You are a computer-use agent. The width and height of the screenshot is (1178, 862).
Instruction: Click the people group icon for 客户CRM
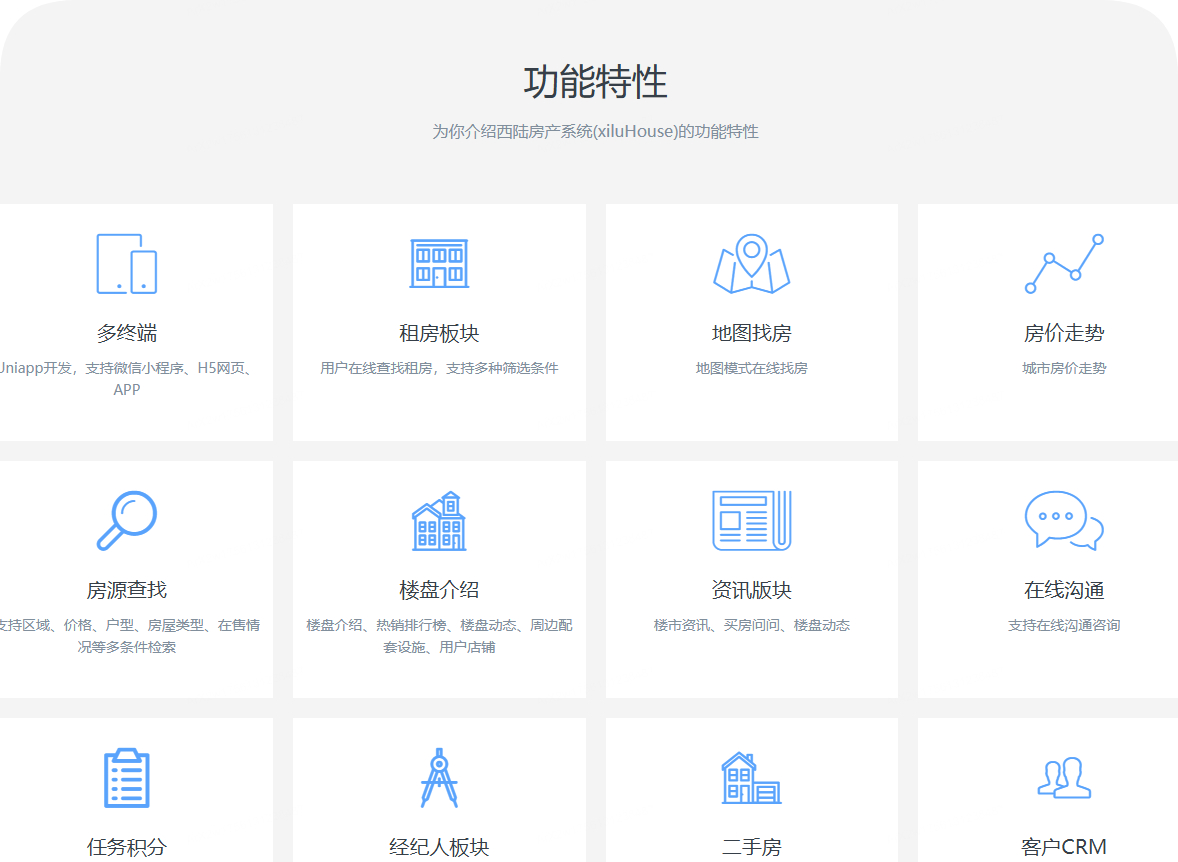(1063, 778)
